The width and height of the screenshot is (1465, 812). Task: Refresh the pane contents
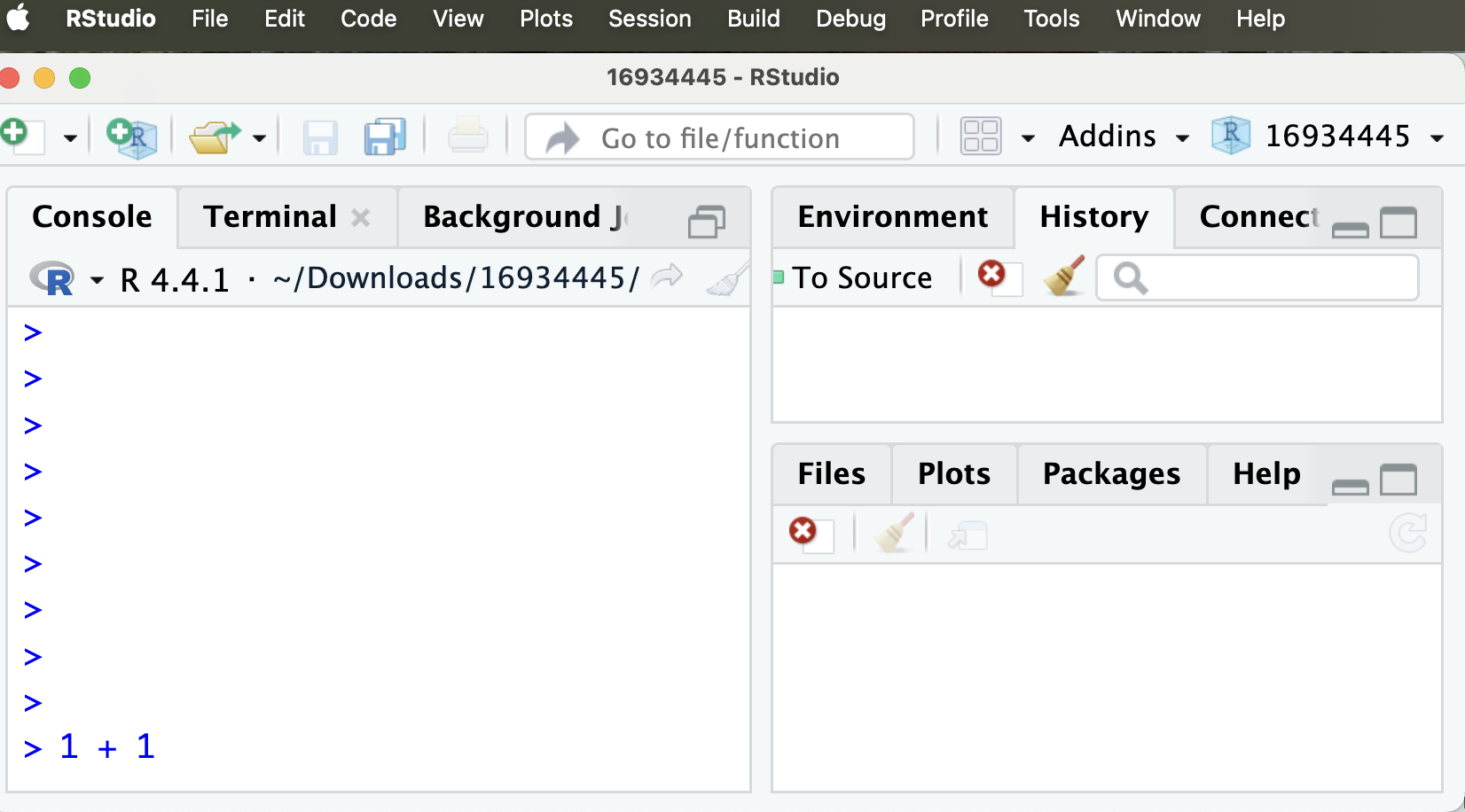pos(1407,533)
